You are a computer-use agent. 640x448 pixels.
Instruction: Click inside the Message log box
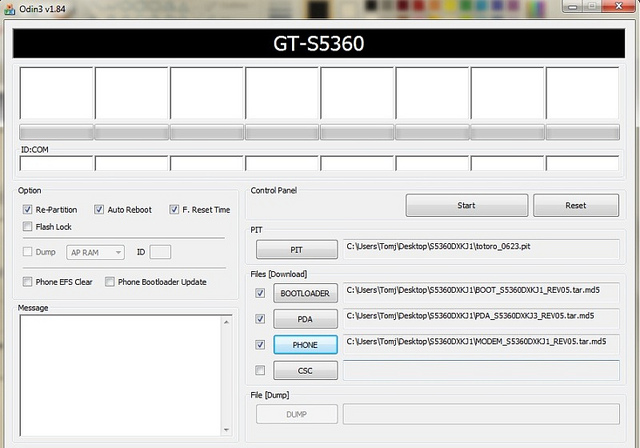tap(120, 375)
